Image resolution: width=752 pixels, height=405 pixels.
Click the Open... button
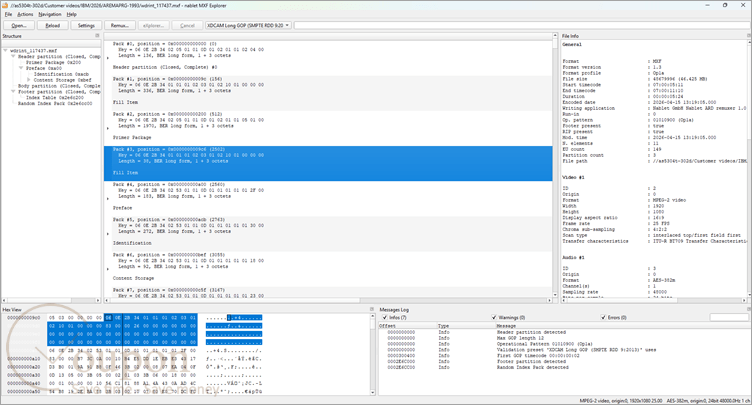[19, 25]
